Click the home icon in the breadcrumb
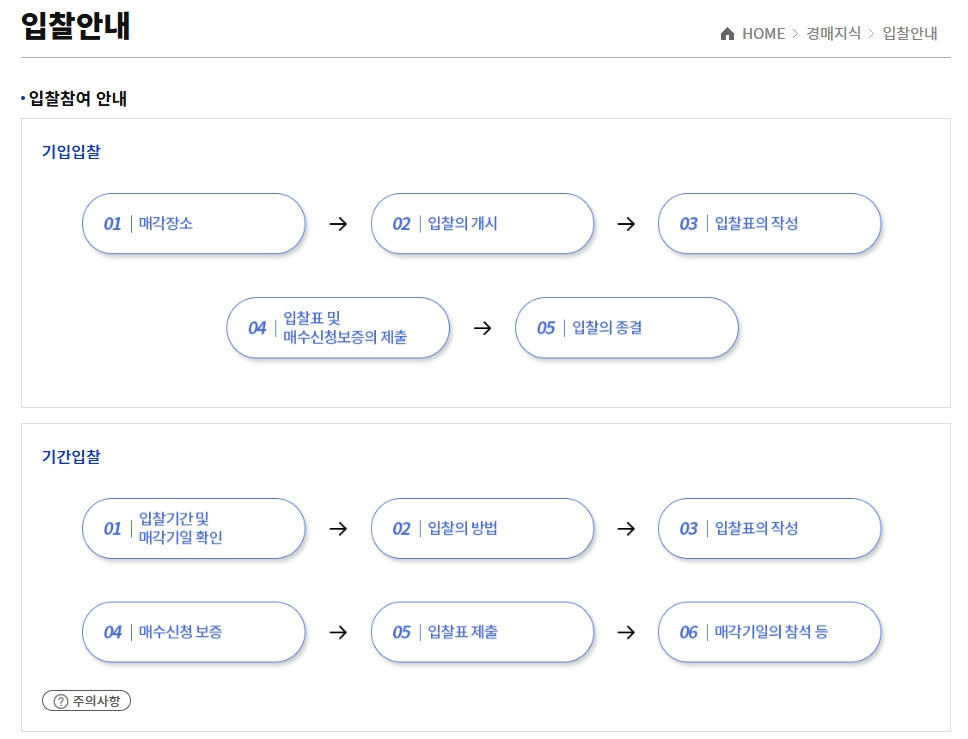 727,34
